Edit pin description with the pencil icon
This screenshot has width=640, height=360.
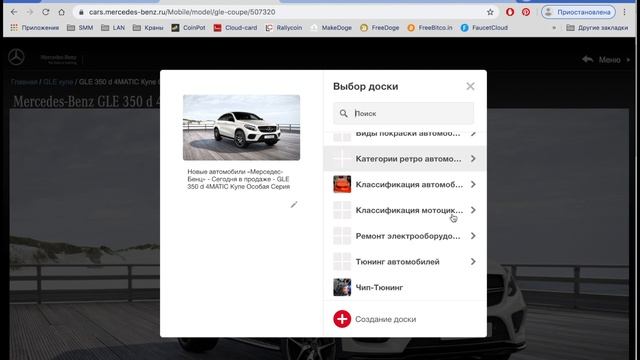pyautogui.click(x=294, y=204)
